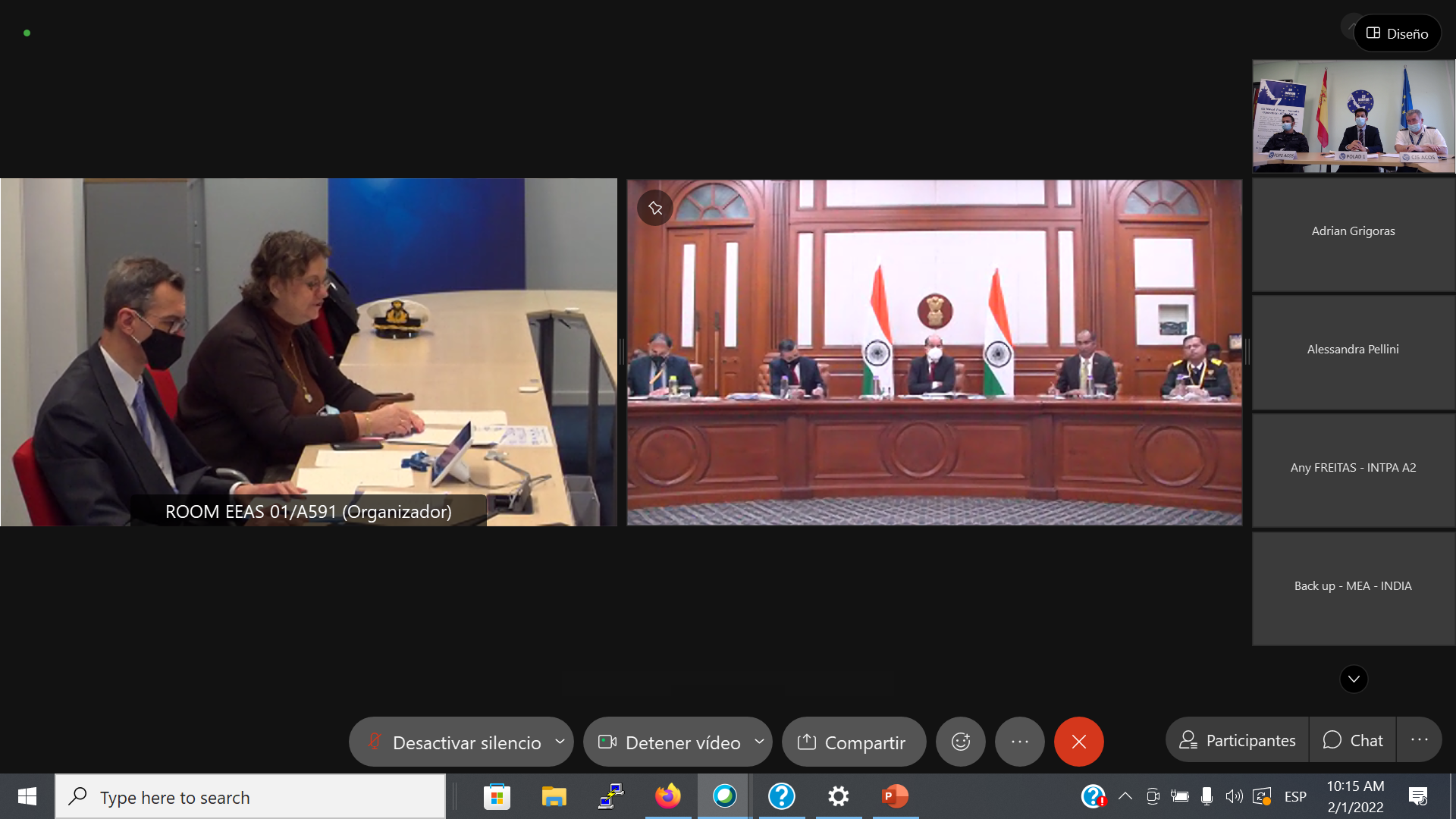Click the Windows search box
1456x819 pixels.
pyautogui.click(x=250, y=797)
